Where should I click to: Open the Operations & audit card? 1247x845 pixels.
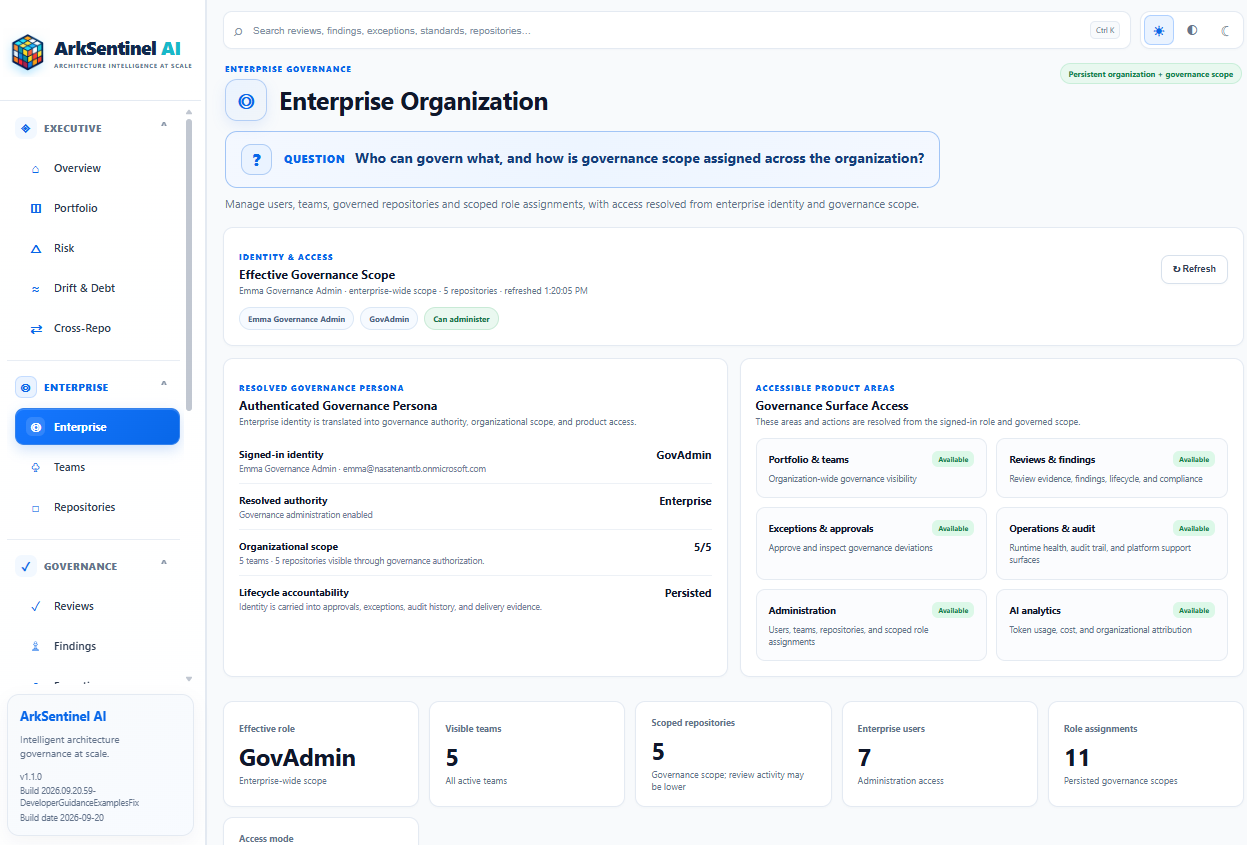[1112, 543]
